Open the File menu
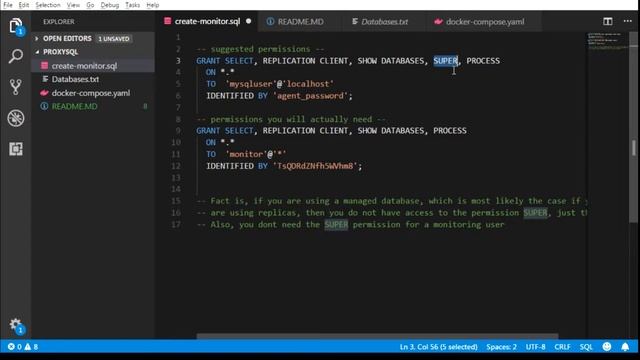640x360 pixels. point(8,5)
